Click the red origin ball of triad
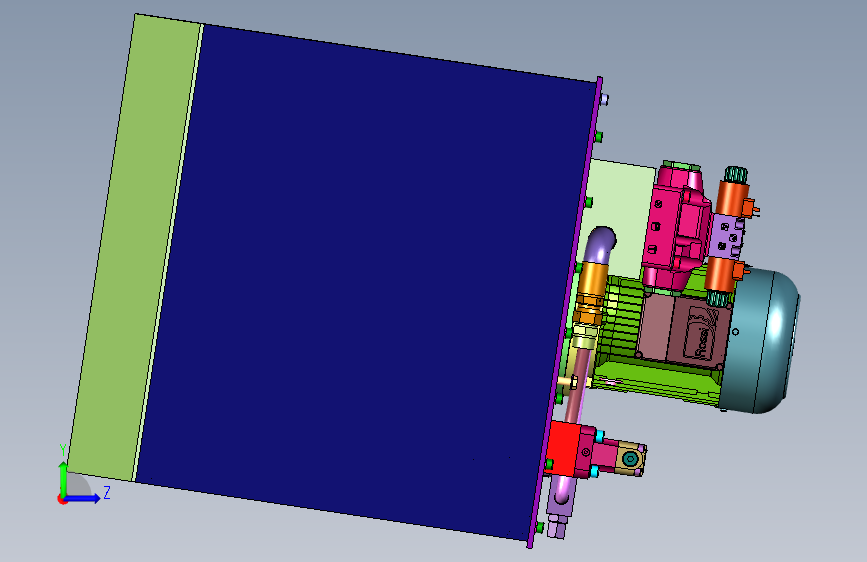 pos(62,499)
